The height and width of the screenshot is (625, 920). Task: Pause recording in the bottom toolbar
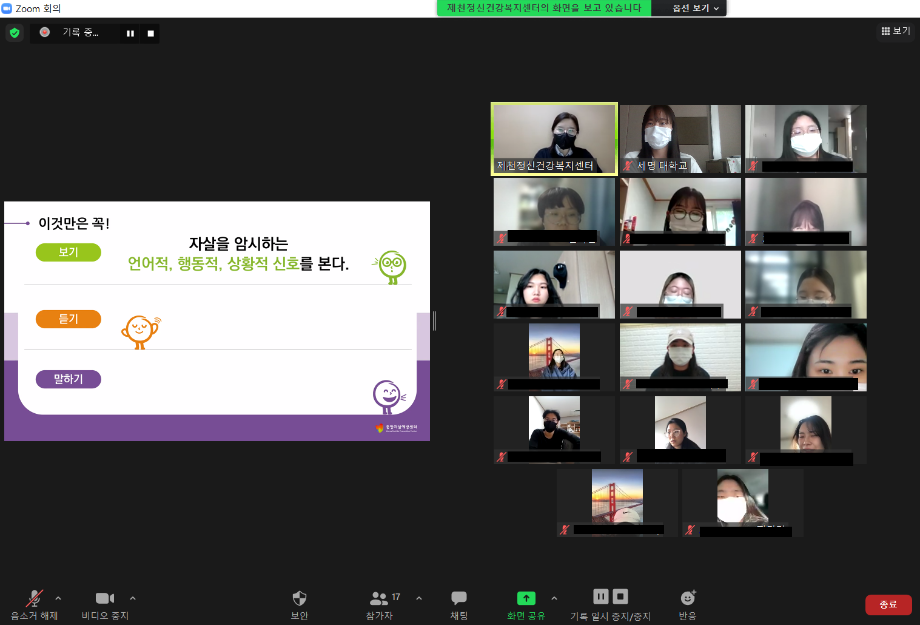coord(601,597)
